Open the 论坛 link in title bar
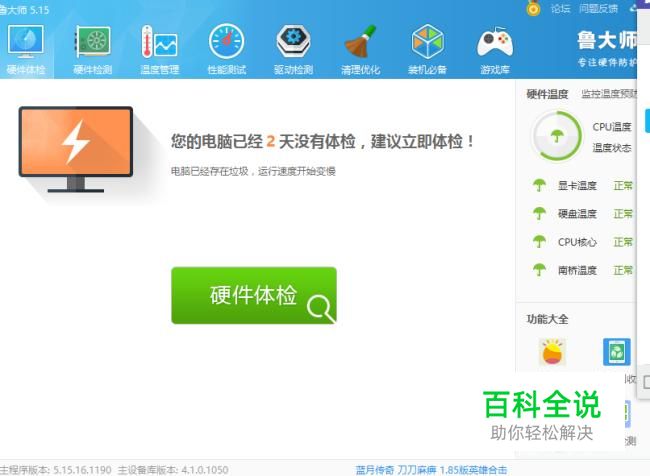The height and width of the screenshot is (476, 650). tap(560, 9)
